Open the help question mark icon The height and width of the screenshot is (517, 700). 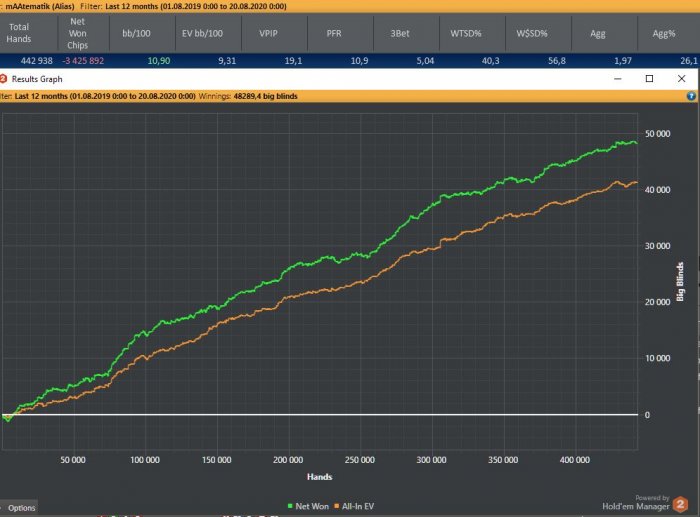tap(691, 97)
